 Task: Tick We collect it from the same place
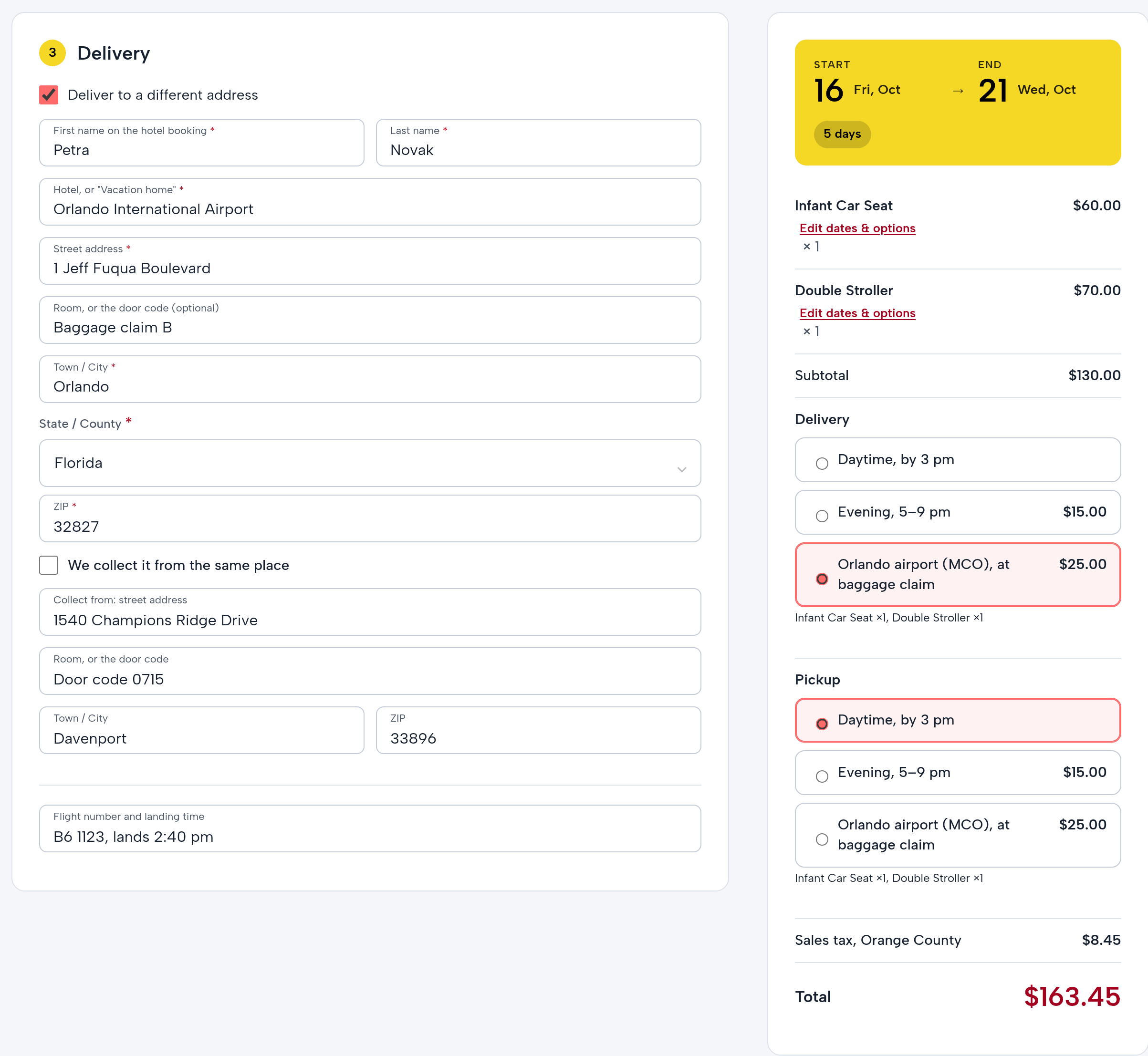pyautogui.click(x=49, y=565)
